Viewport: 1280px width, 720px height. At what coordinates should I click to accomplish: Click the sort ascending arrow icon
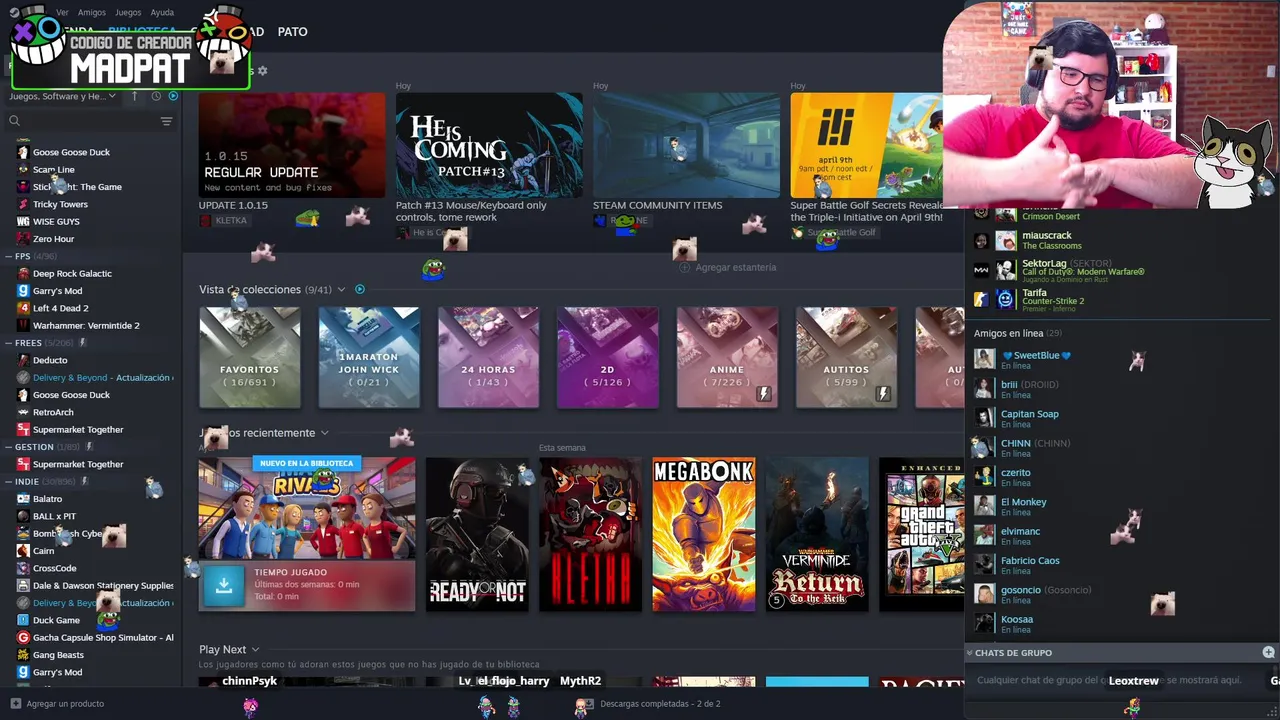[137, 96]
